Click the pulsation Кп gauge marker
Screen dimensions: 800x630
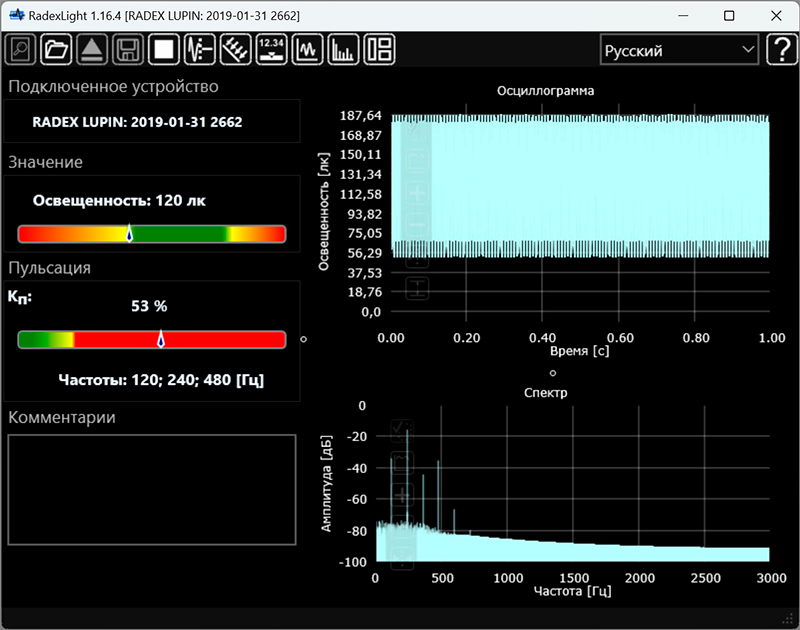161,340
